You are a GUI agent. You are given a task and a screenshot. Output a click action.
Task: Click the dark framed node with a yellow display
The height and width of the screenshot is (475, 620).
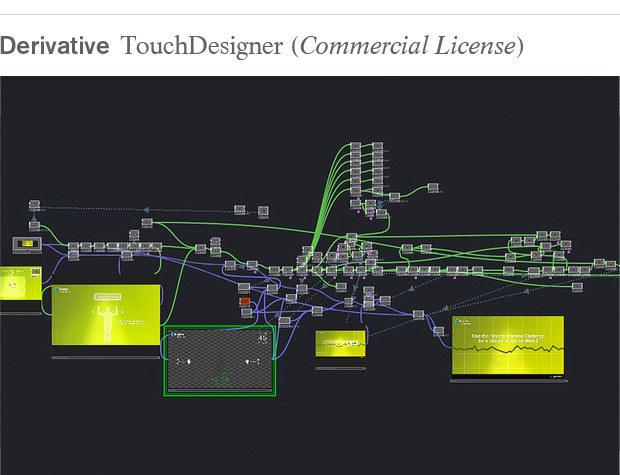[27, 244]
